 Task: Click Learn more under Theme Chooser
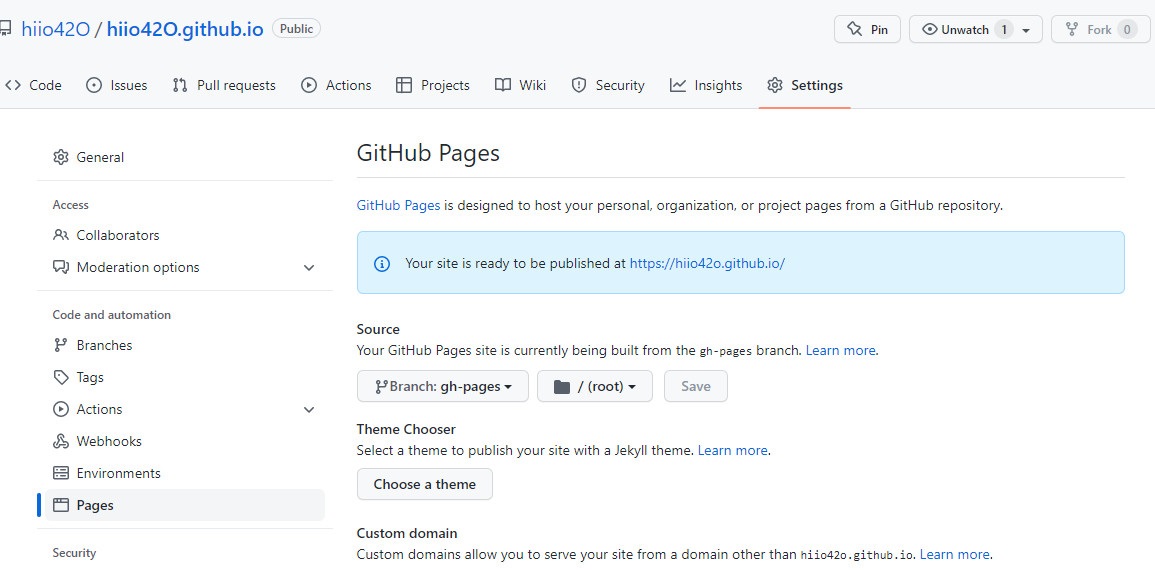click(x=732, y=450)
